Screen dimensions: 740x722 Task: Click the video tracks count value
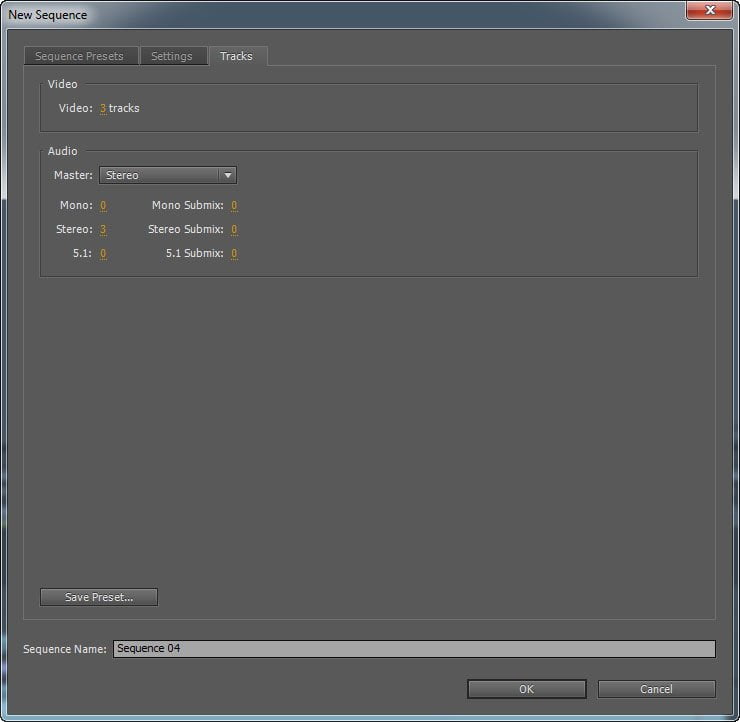(x=103, y=109)
